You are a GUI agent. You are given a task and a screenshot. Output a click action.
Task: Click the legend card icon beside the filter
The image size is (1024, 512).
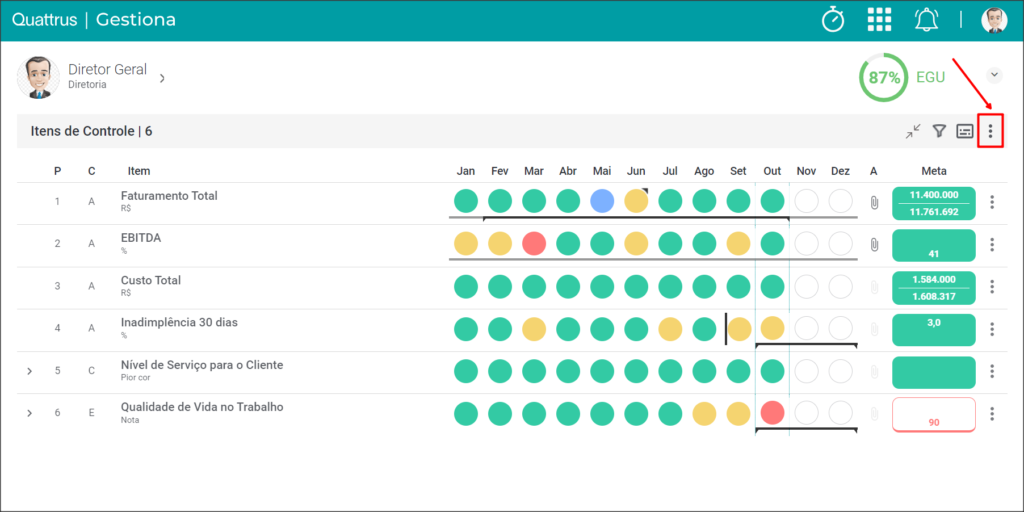[965, 131]
